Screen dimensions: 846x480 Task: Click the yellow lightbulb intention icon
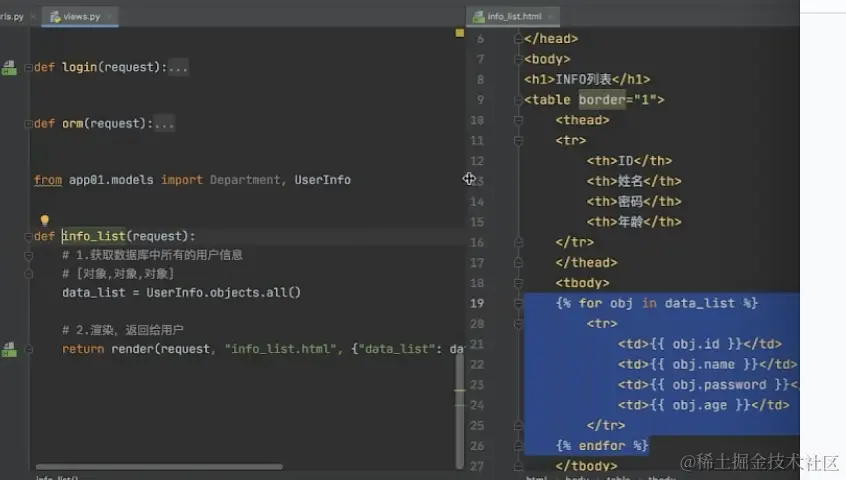pyautogui.click(x=45, y=220)
